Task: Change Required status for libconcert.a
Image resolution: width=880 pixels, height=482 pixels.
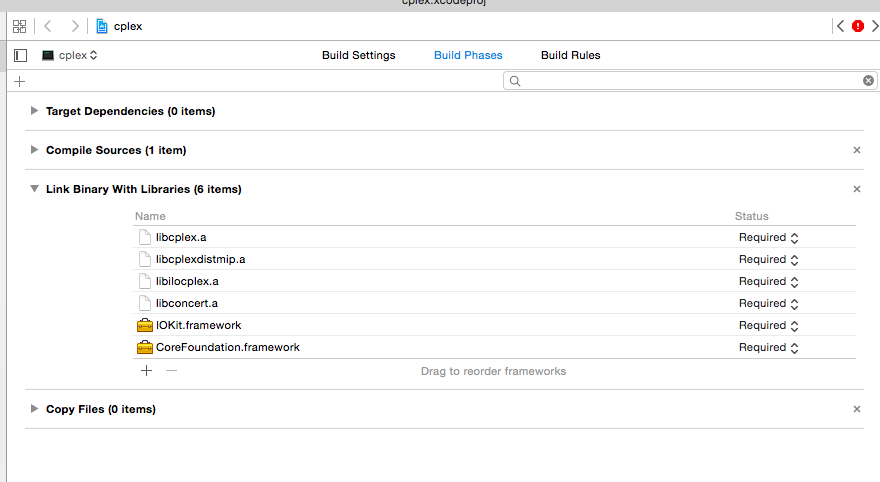Action: pos(768,303)
